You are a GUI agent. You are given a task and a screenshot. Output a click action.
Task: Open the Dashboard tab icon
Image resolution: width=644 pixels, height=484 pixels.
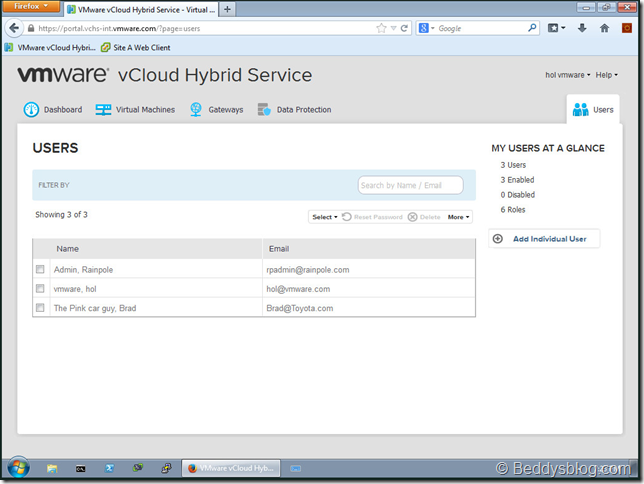click(x=31, y=110)
